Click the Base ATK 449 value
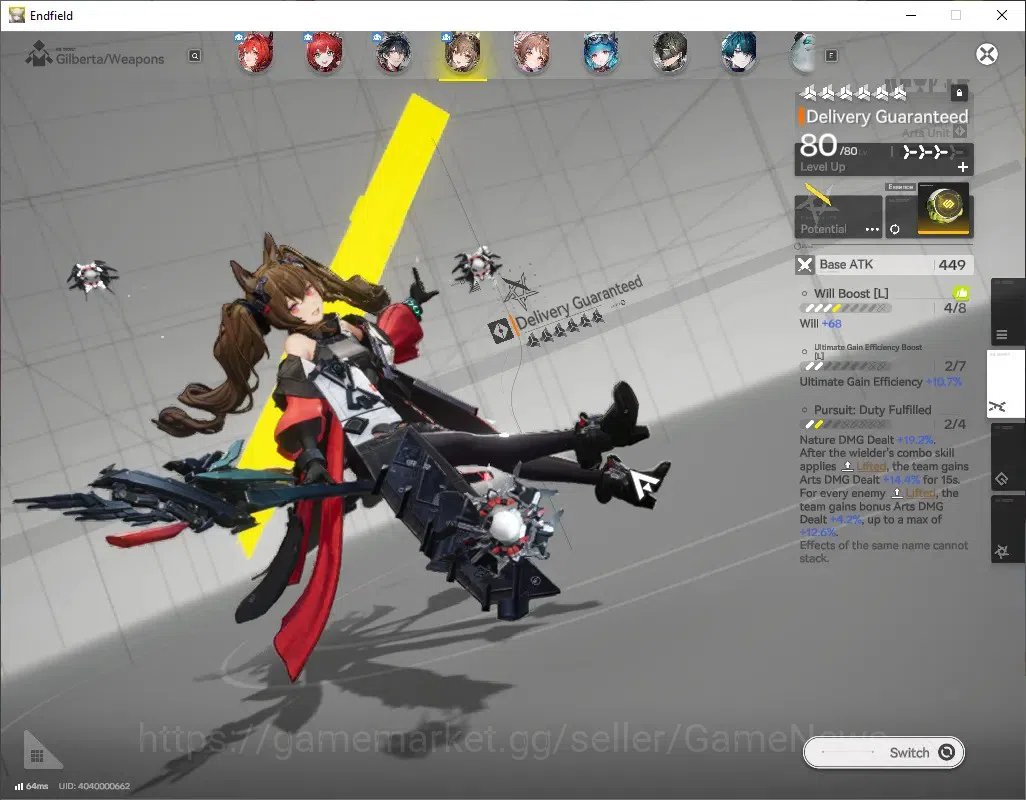This screenshot has width=1026, height=800. pos(951,265)
